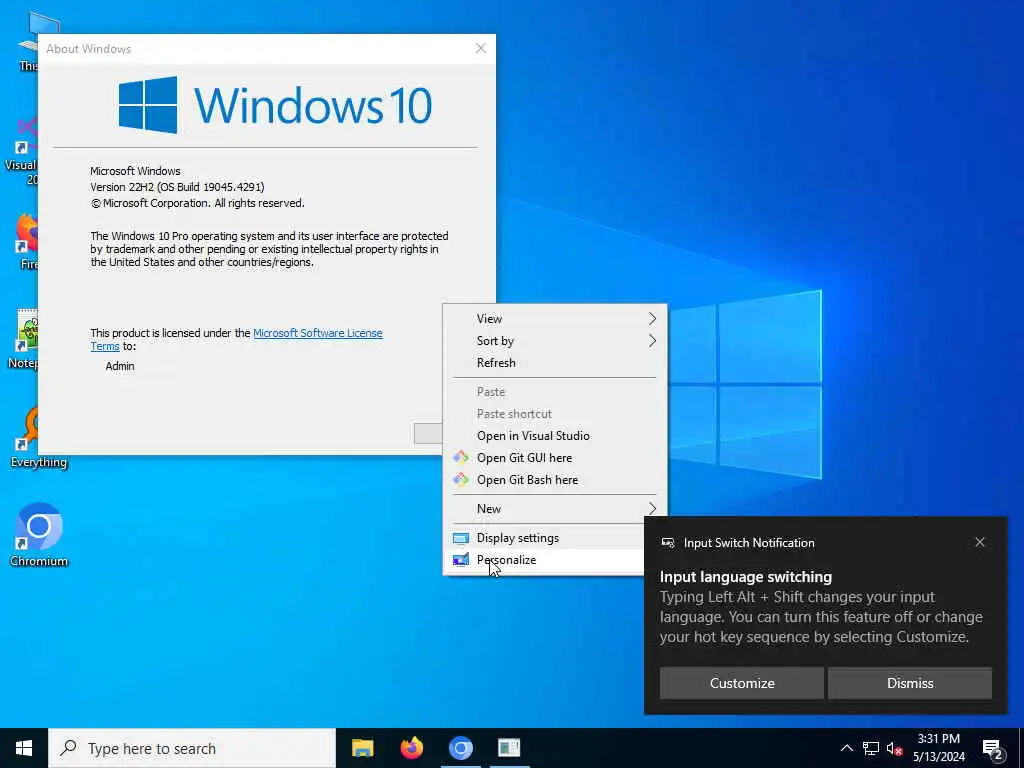This screenshot has height=768, width=1024.
Task: Open the Action Center notifications icon
Action: click(992, 748)
